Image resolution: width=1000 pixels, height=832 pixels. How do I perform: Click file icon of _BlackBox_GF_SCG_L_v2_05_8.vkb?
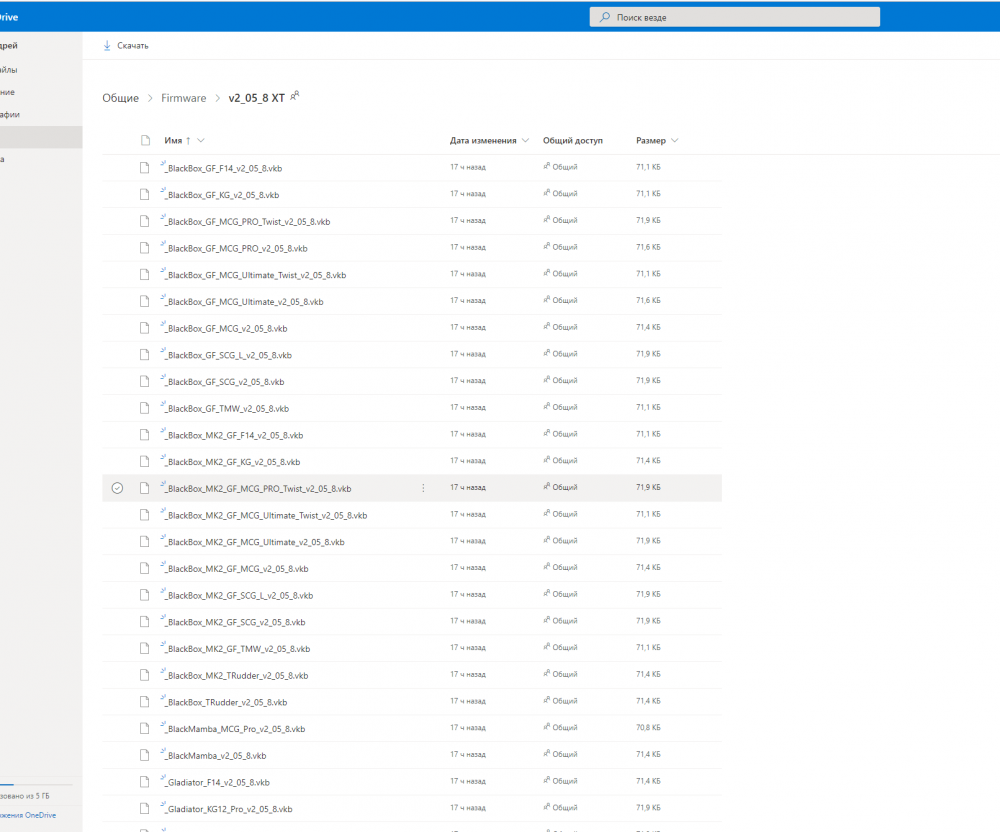pyautogui.click(x=145, y=355)
